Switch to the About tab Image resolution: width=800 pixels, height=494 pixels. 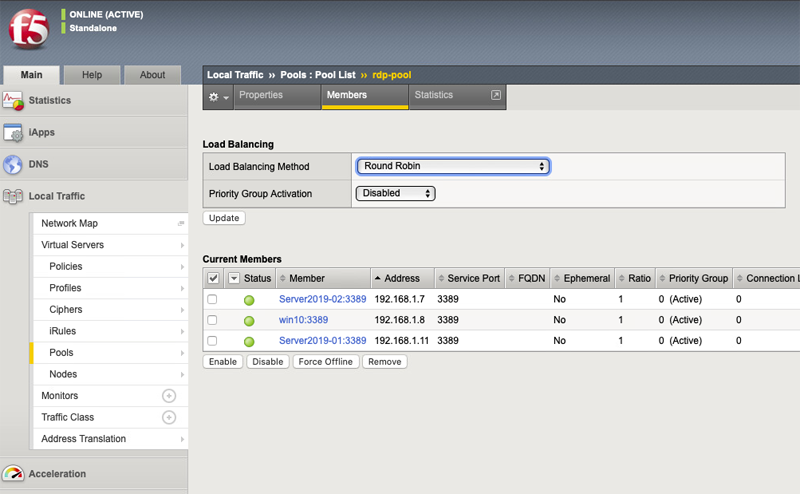(153, 75)
